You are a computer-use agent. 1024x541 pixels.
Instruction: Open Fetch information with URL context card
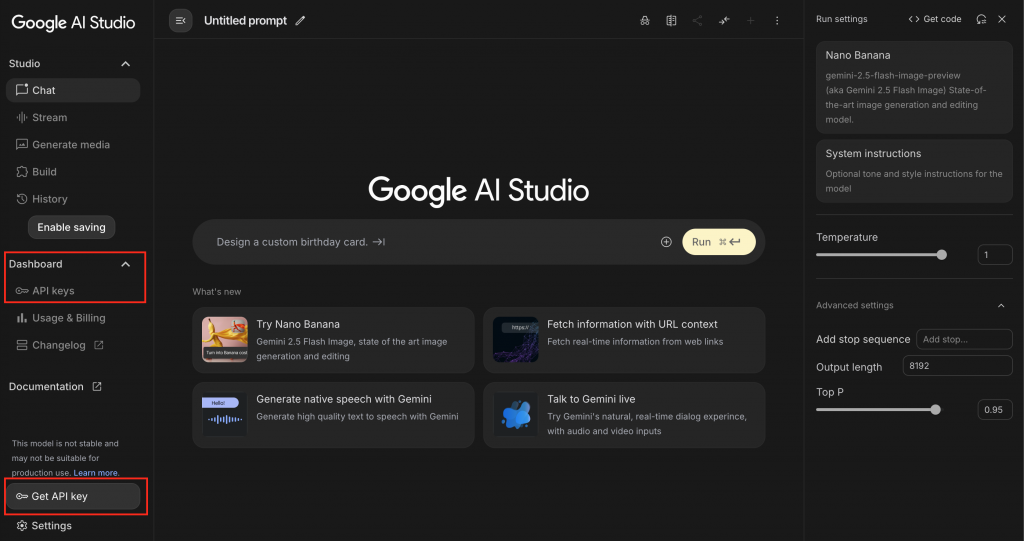pyautogui.click(x=624, y=340)
